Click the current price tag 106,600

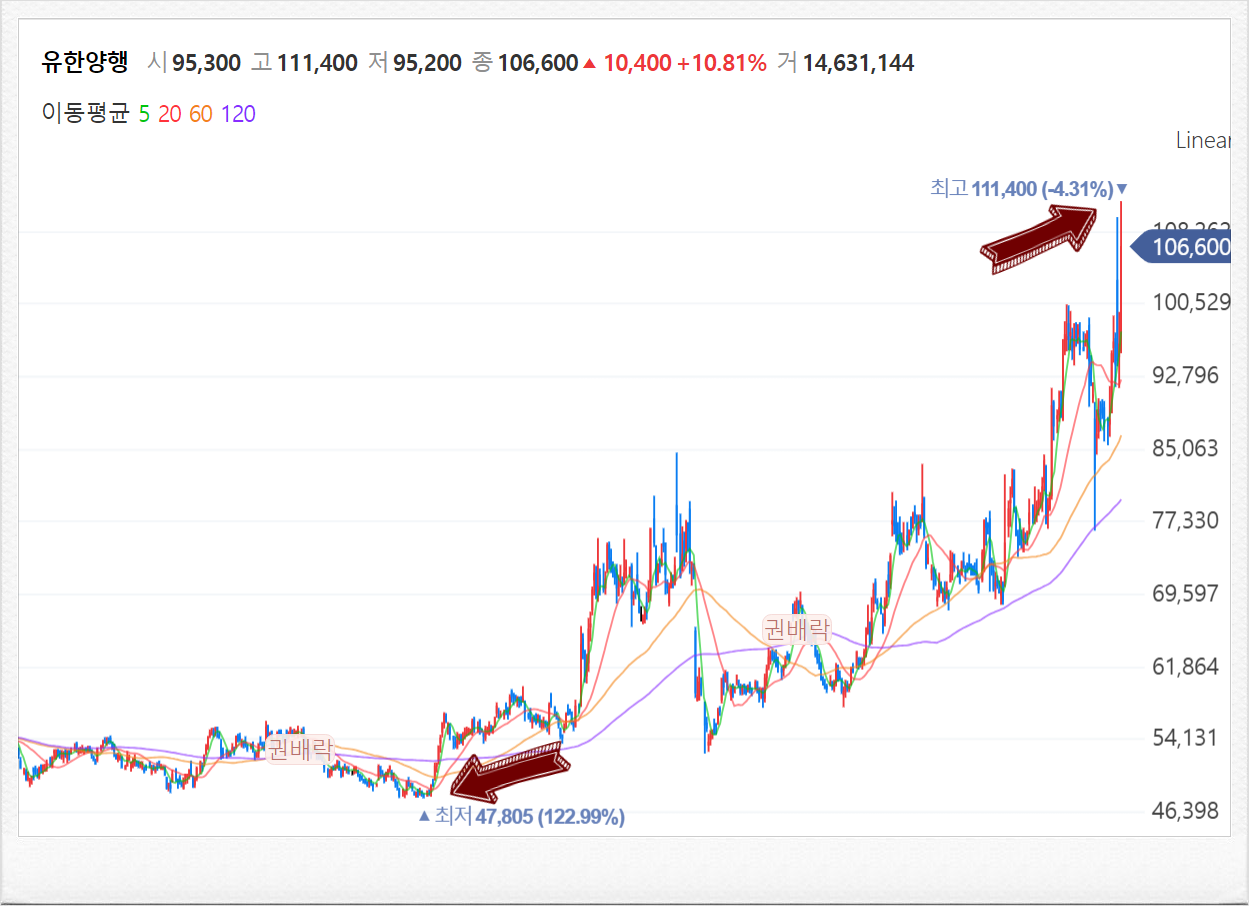click(x=1181, y=247)
